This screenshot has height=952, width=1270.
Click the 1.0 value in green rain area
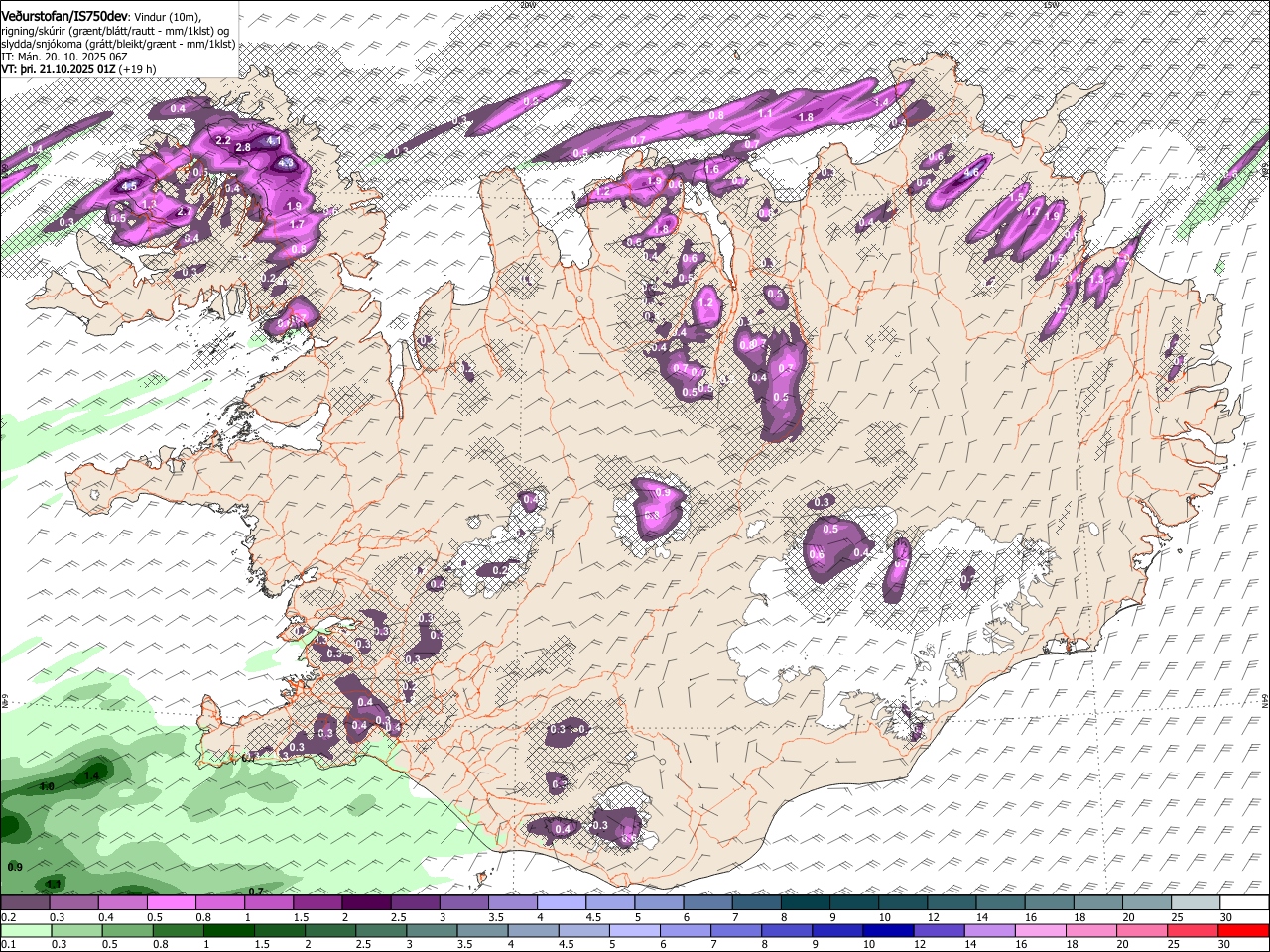[46, 786]
